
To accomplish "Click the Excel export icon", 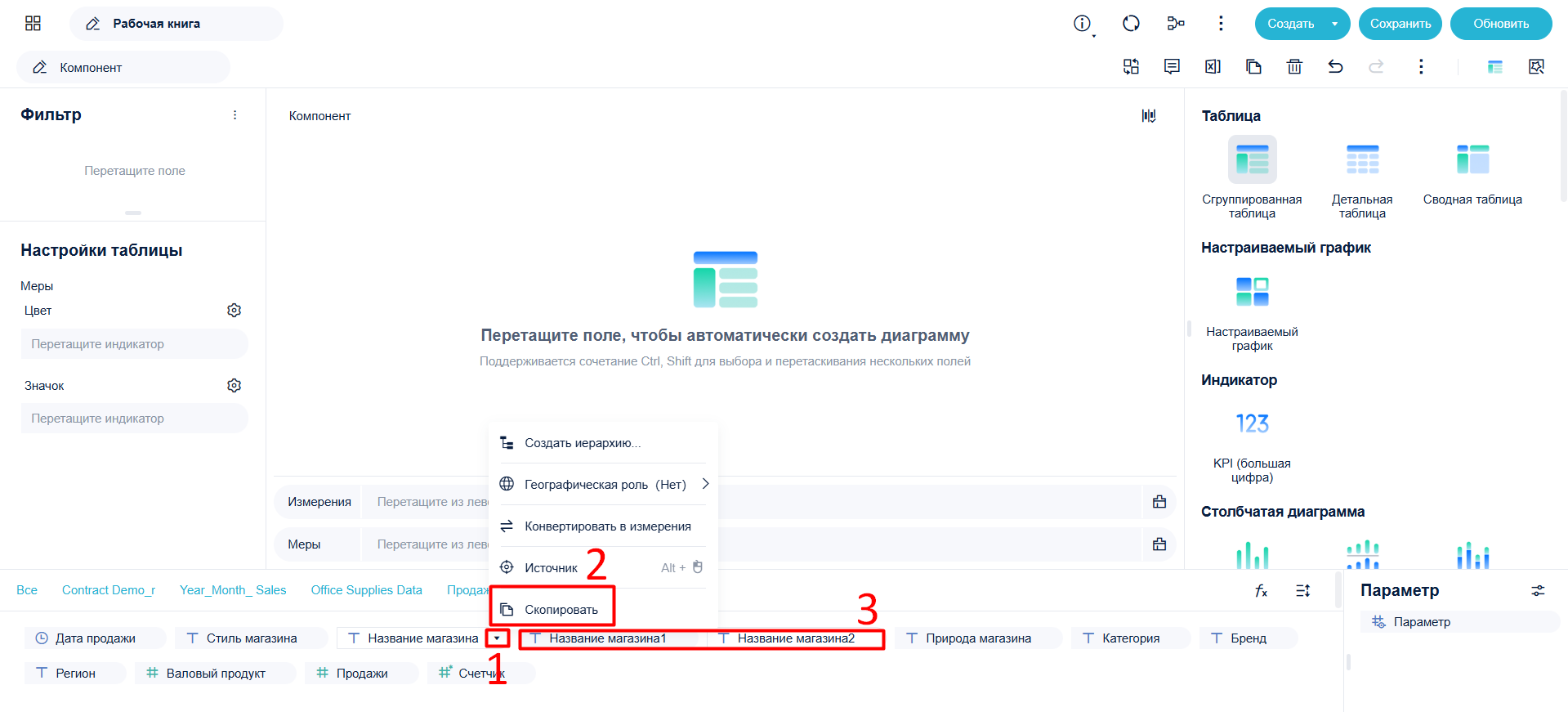I will pyautogui.click(x=1213, y=67).
